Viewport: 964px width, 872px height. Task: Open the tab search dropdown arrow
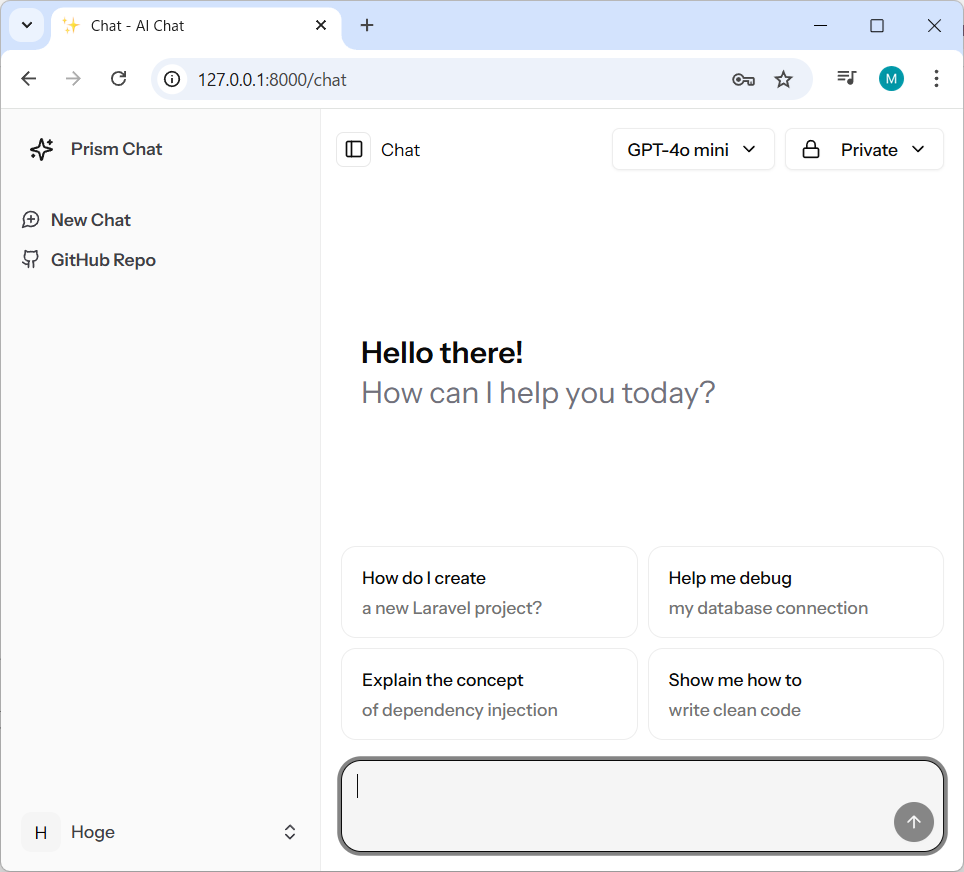27,26
